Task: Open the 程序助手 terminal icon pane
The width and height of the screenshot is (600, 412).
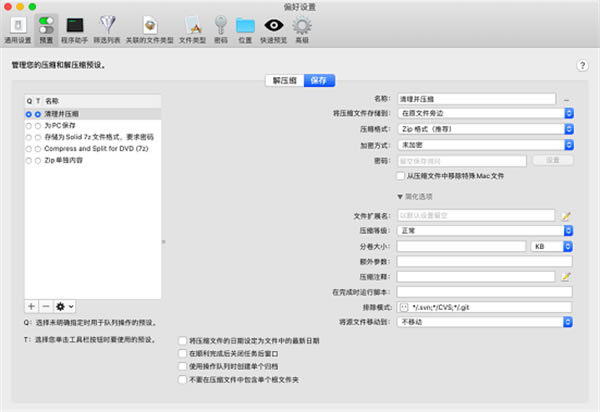Action: (x=74, y=28)
